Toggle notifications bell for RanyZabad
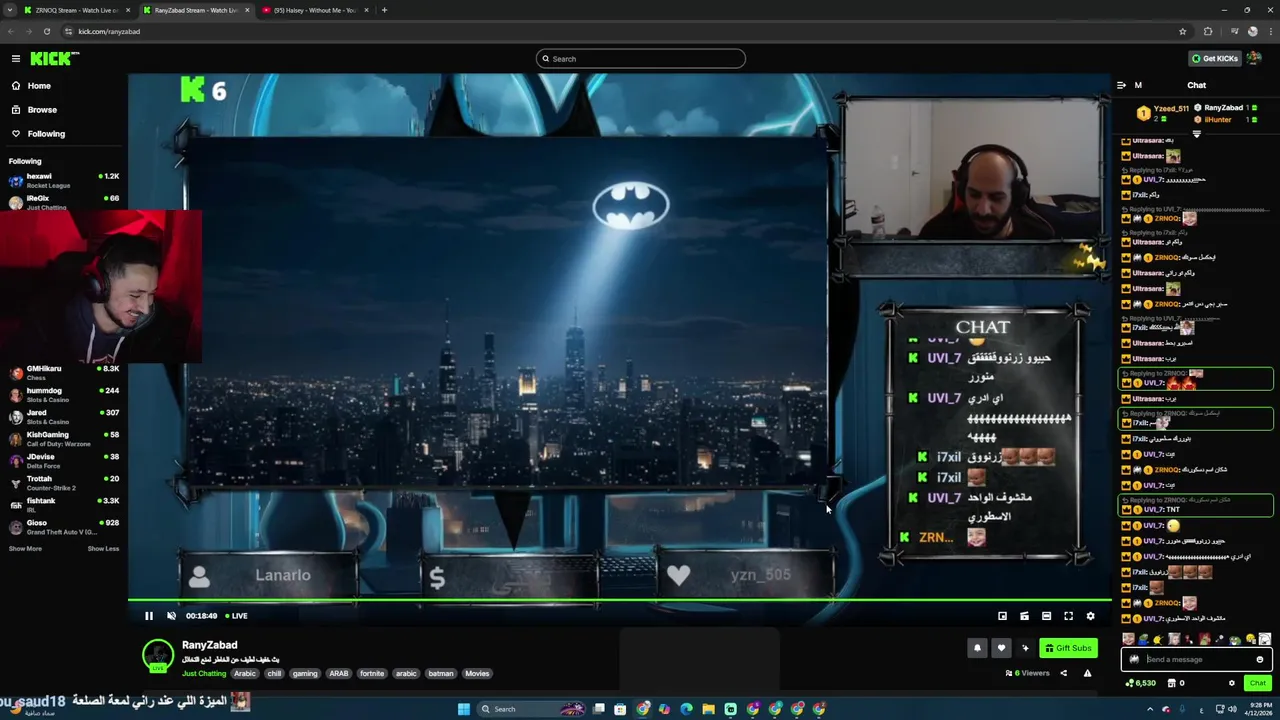 (977, 648)
